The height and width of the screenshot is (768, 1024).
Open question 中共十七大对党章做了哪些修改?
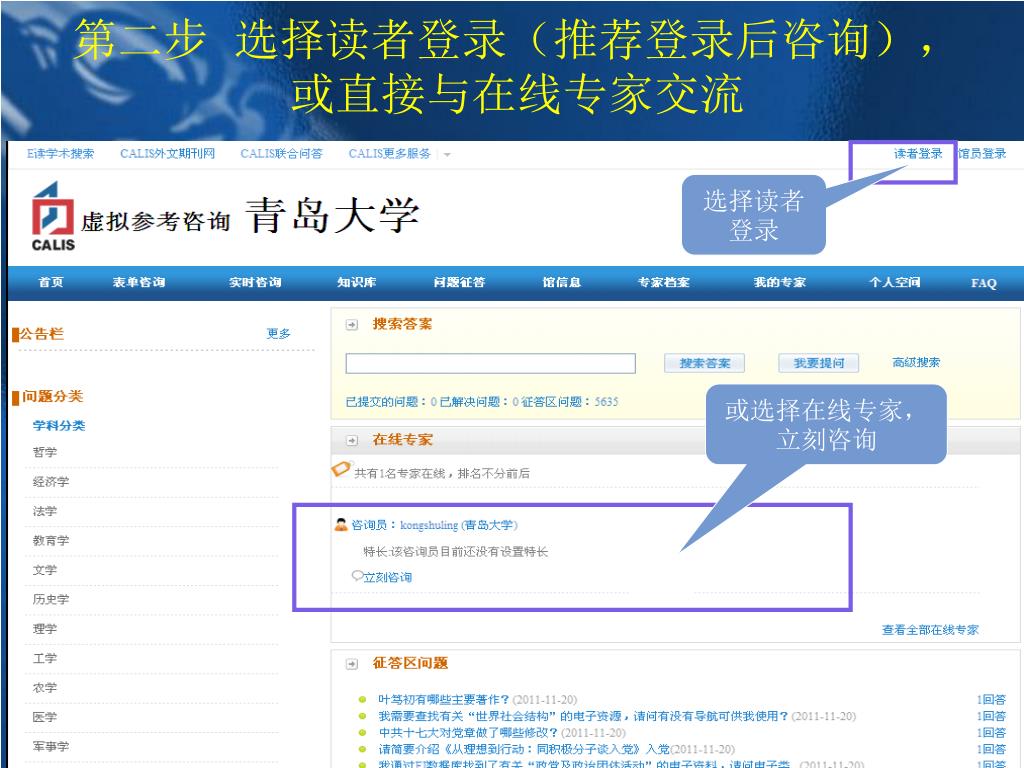(468, 732)
